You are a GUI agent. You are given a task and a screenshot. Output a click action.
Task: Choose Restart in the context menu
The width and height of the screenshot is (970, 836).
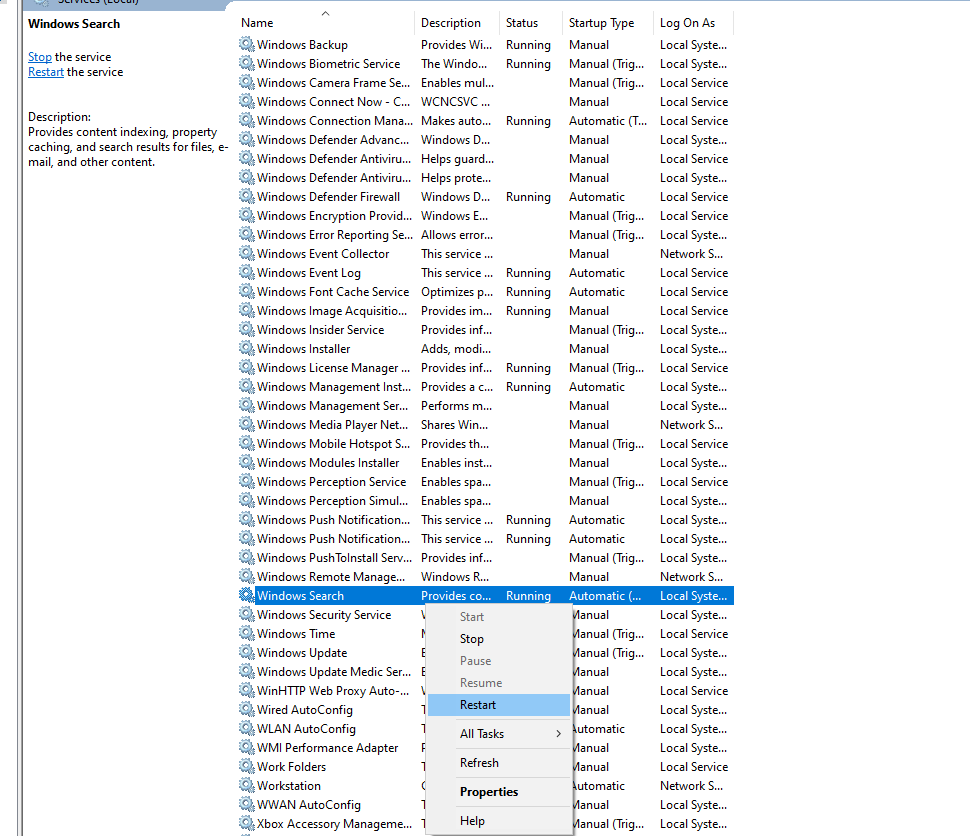[498, 705]
